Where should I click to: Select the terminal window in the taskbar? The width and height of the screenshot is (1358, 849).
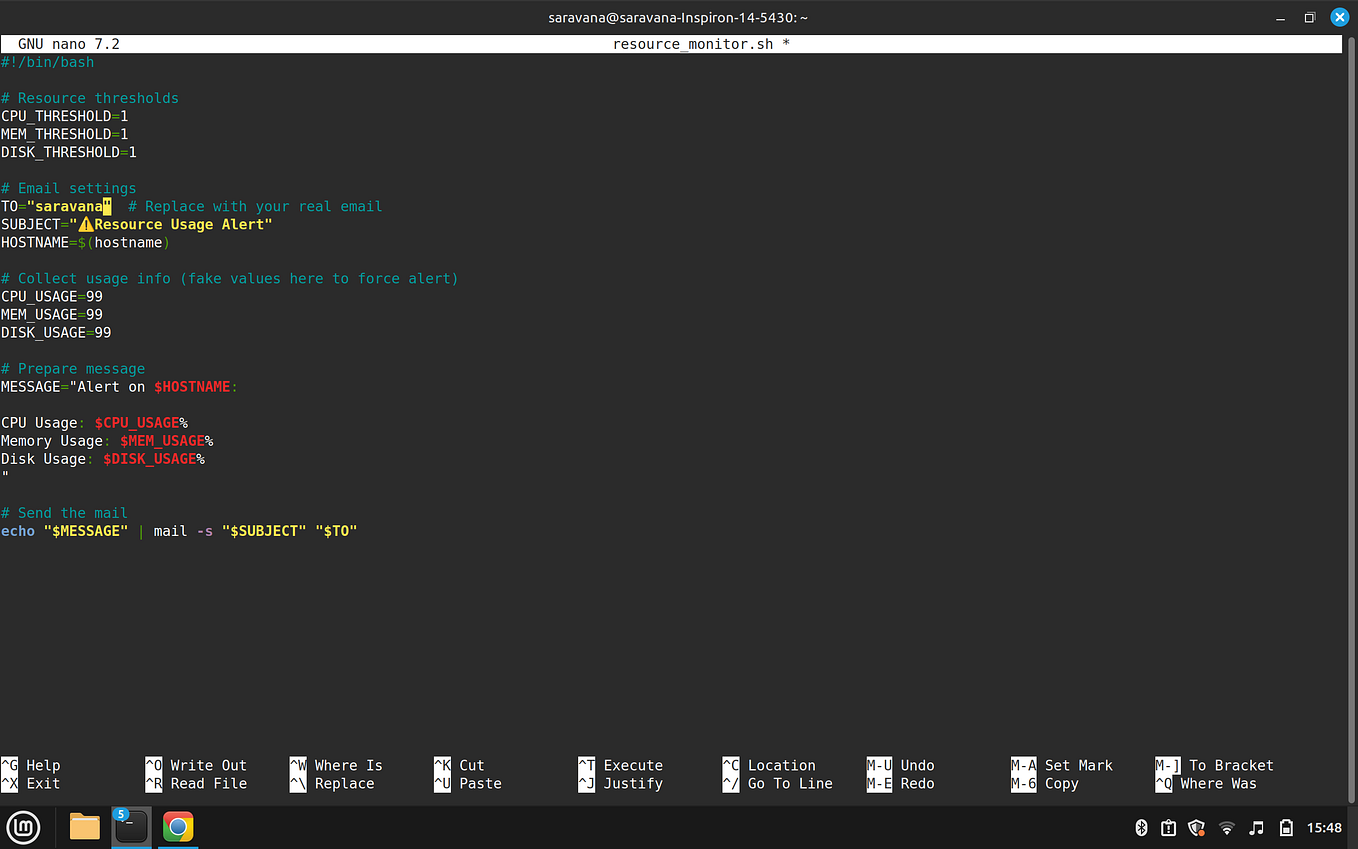click(x=131, y=827)
